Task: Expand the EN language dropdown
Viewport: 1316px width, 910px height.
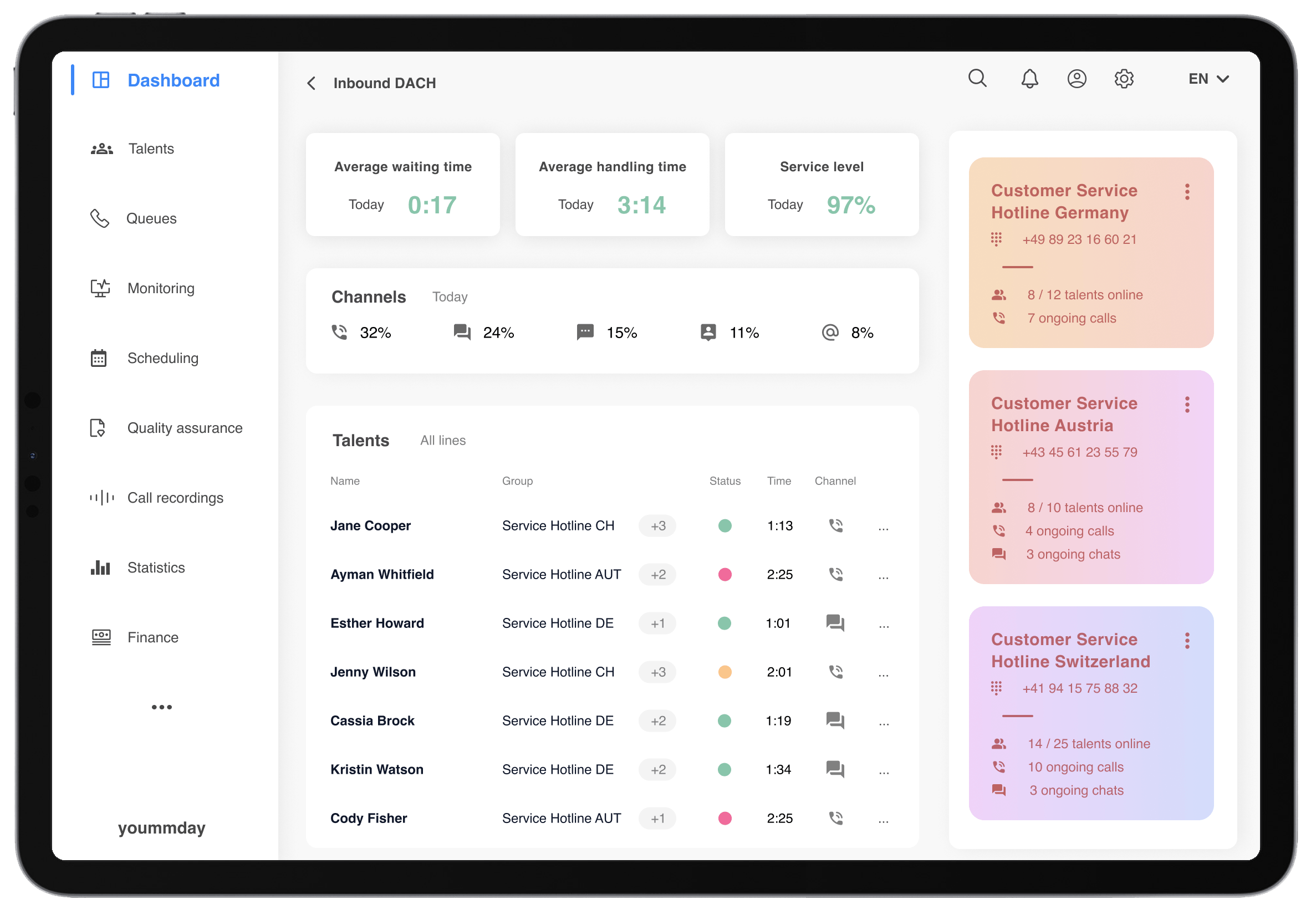Action: [x=1207, y=79]
